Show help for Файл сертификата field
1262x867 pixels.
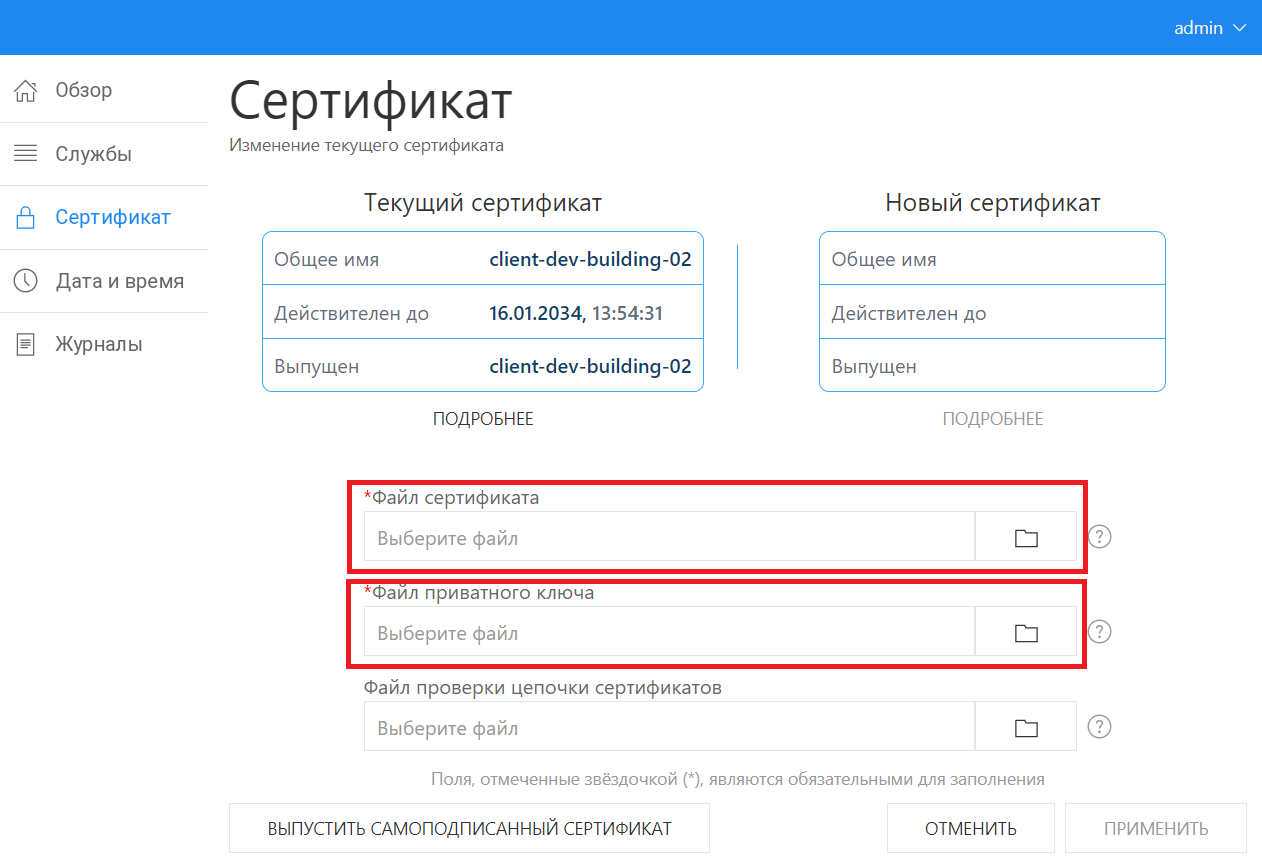[x=1100, y=537]
